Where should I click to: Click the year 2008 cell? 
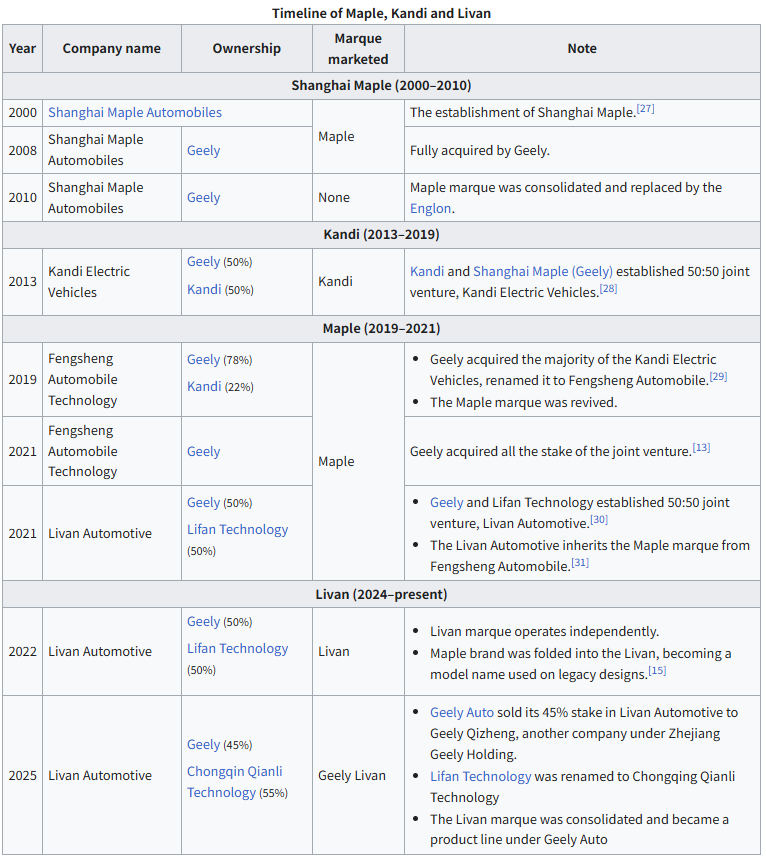(23, 150)
